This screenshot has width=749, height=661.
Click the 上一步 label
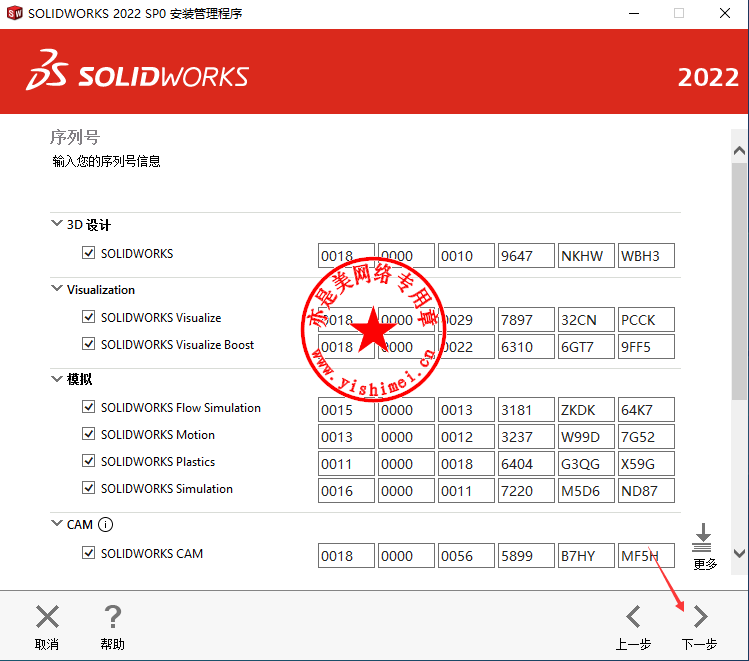tap(633, 644)
